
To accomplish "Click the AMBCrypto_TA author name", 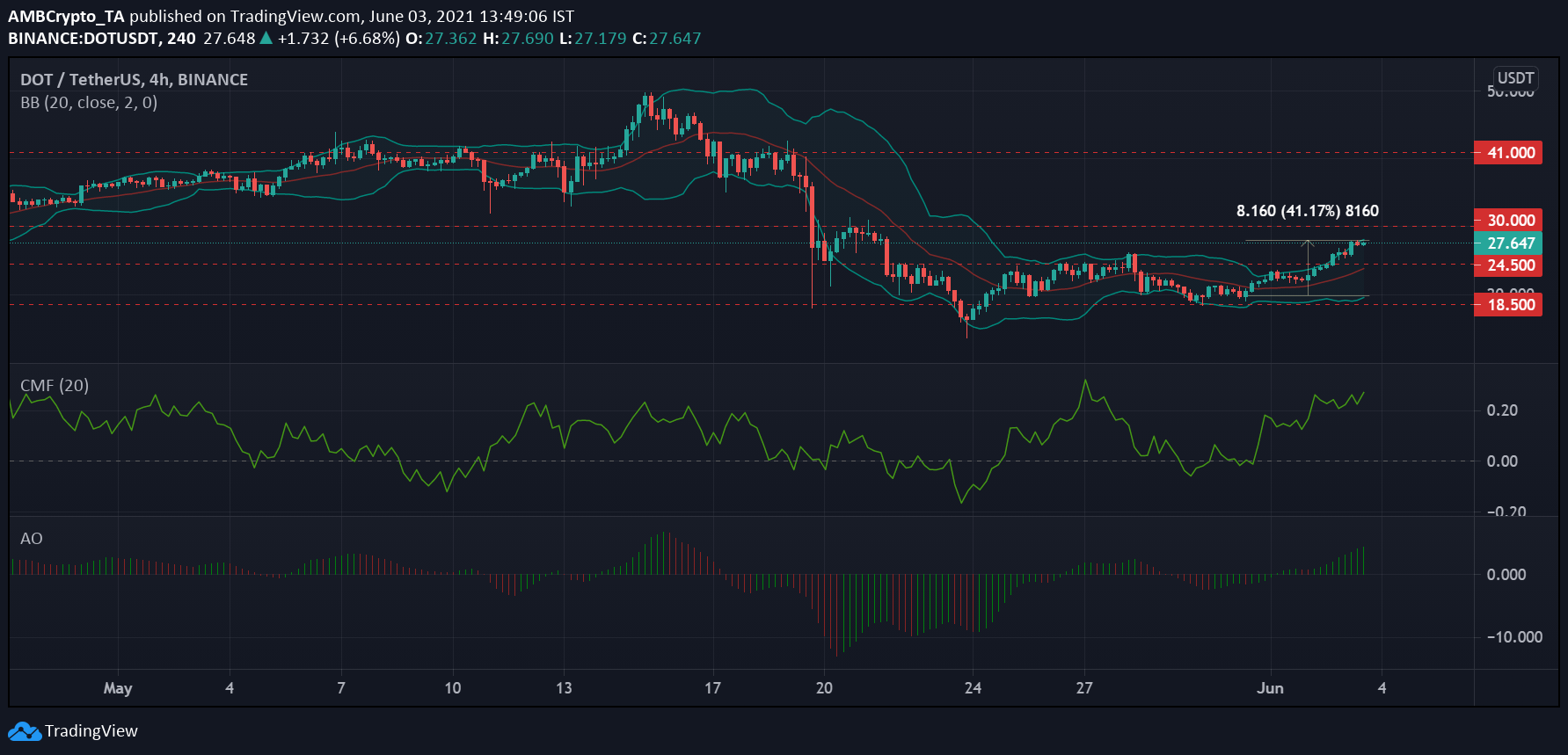I will [x=67, y=17].
